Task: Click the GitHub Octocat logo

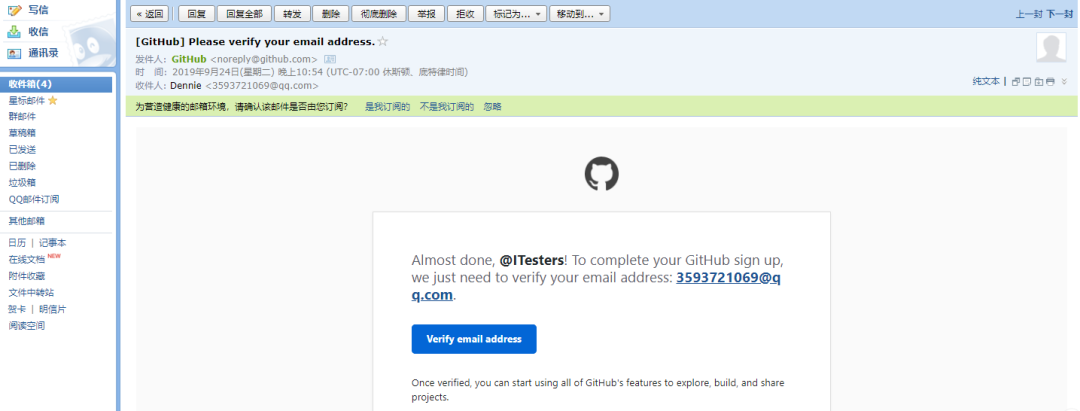Action: click(x=601, y=173)
